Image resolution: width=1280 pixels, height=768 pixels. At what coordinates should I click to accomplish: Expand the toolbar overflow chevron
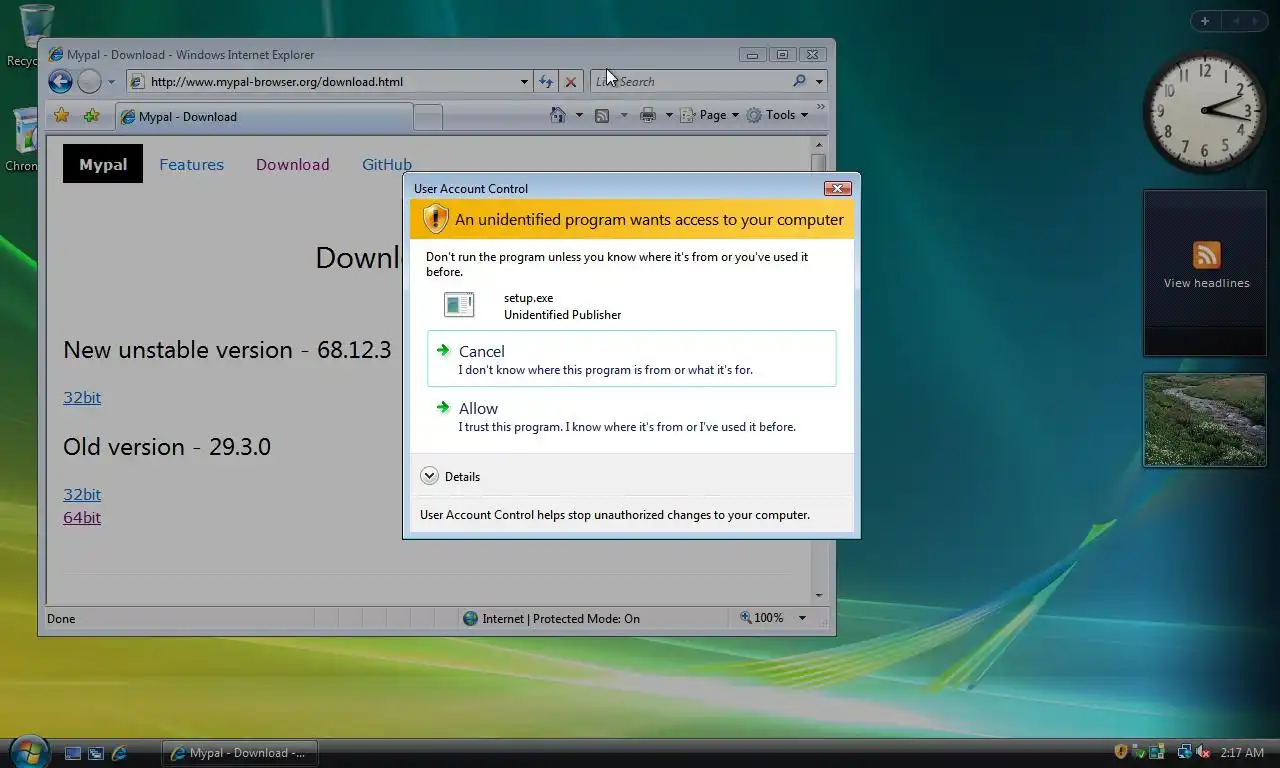pyautogui.click(x=821, y=107)
